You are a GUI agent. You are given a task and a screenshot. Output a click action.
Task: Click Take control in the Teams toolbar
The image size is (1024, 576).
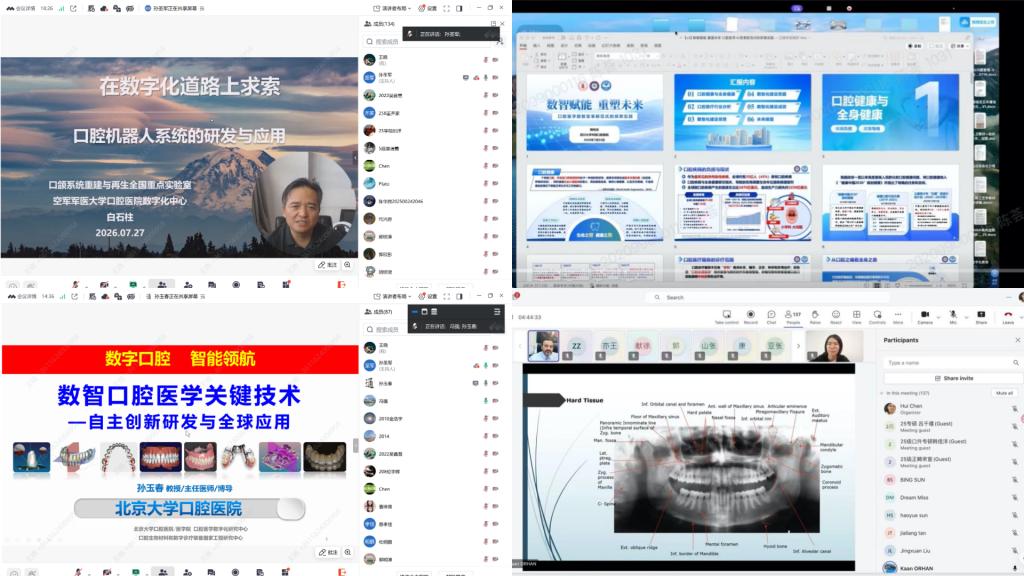tap(726, 317)
